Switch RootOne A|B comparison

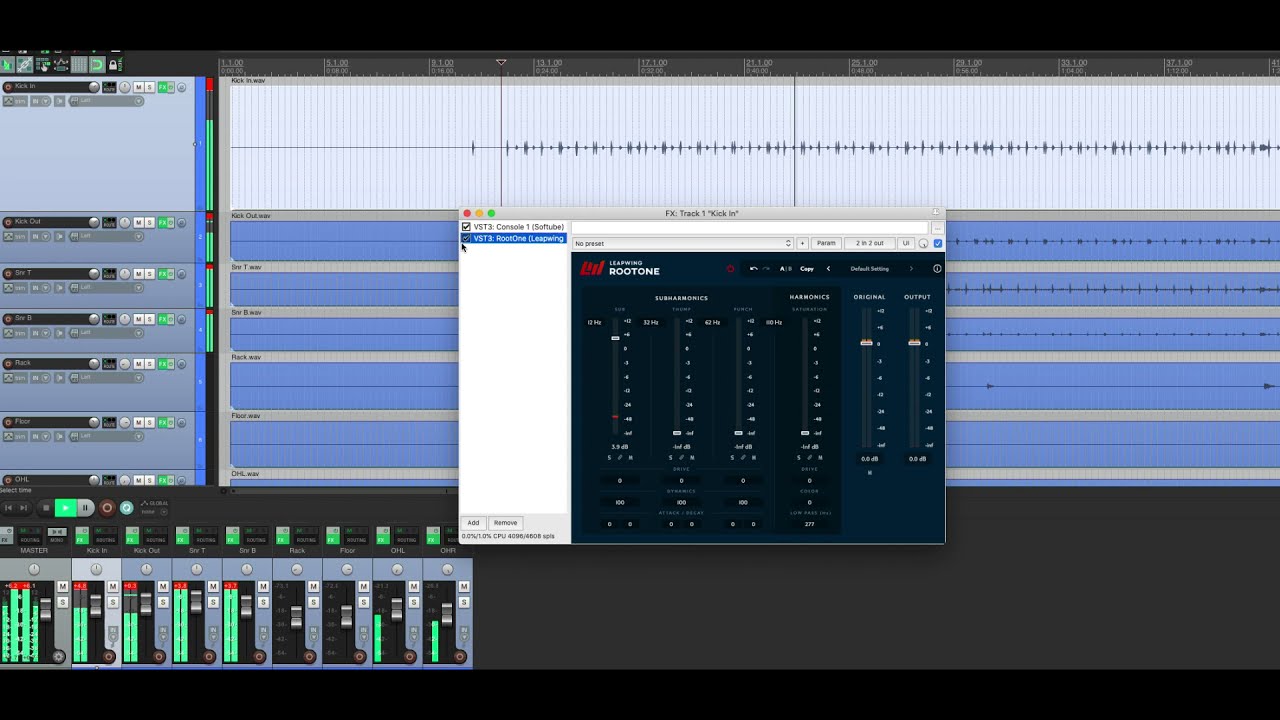pos(786,269)
